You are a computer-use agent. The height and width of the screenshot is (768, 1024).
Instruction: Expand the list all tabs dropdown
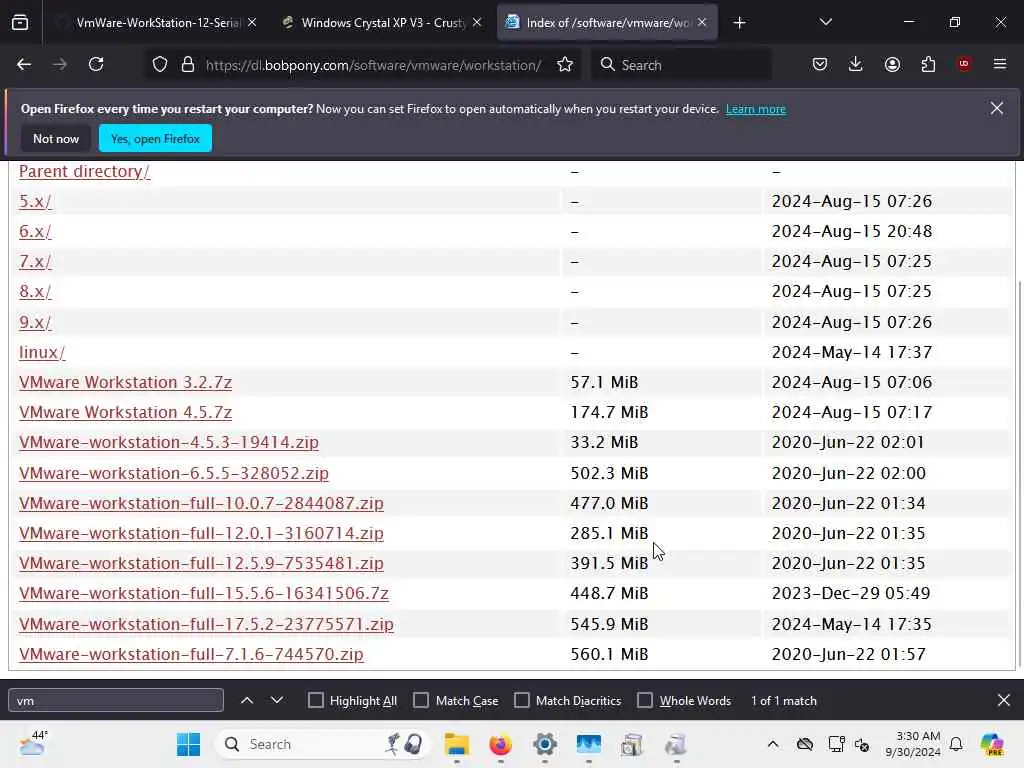click(825, 23)
